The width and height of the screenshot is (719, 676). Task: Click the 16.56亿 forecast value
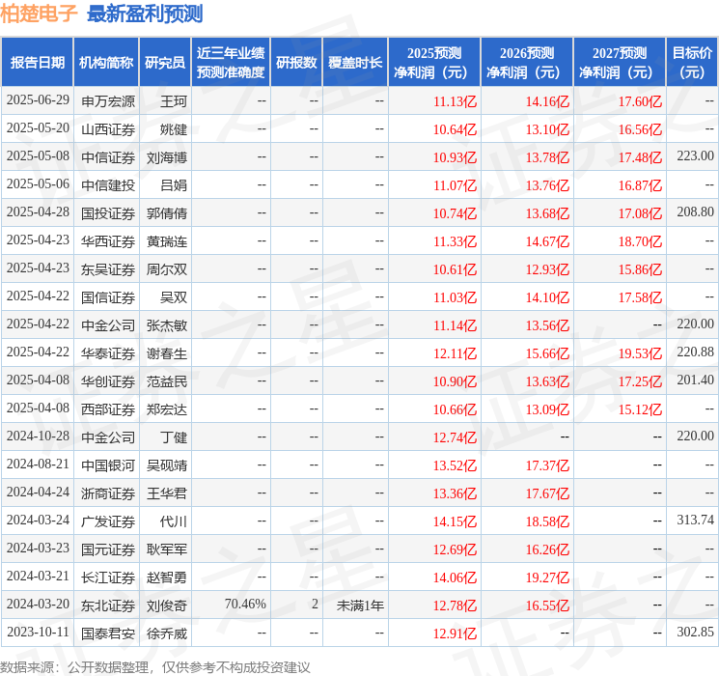pyautogui.click(x=640, y=129)
